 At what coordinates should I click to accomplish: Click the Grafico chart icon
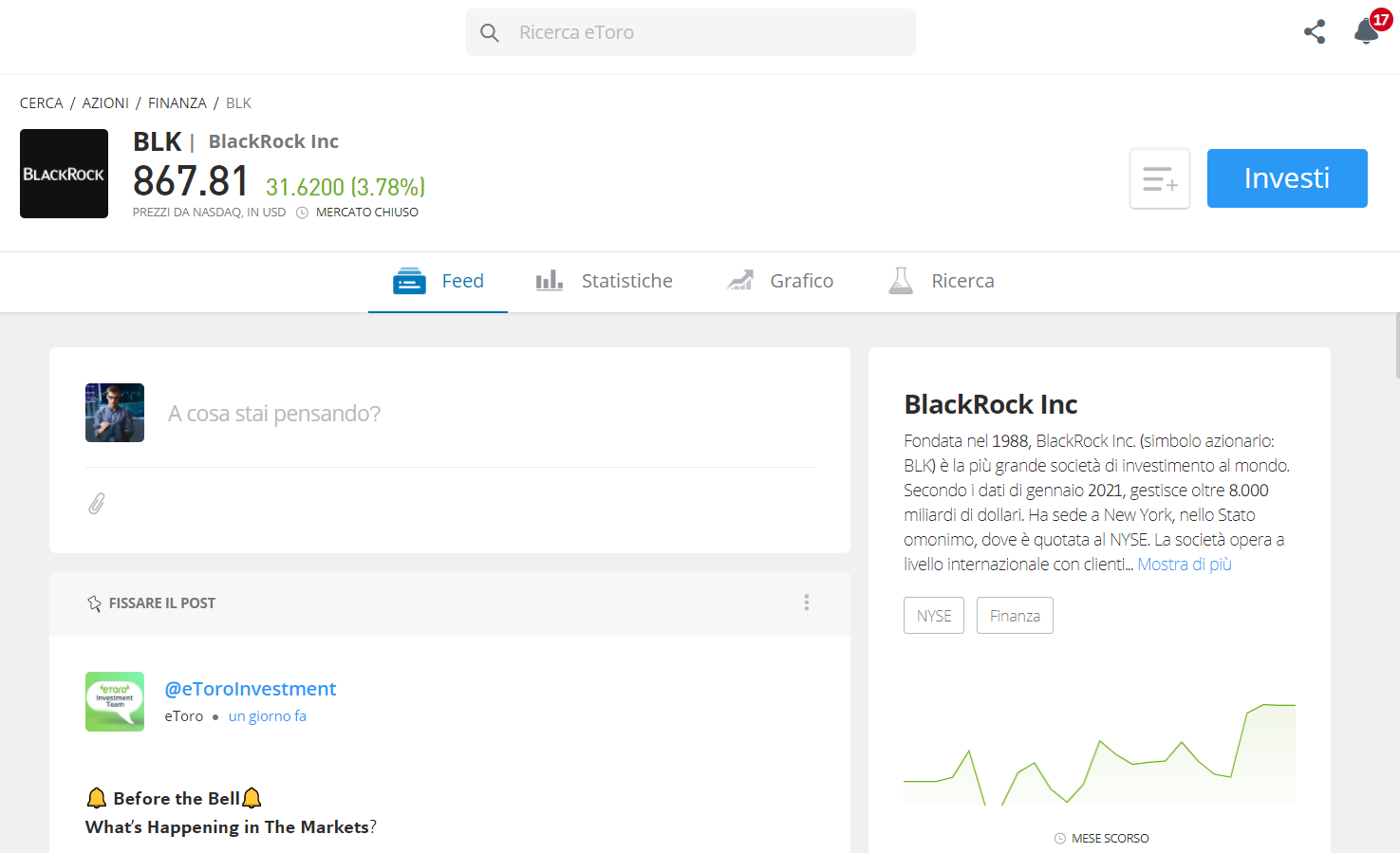[740, 281]
